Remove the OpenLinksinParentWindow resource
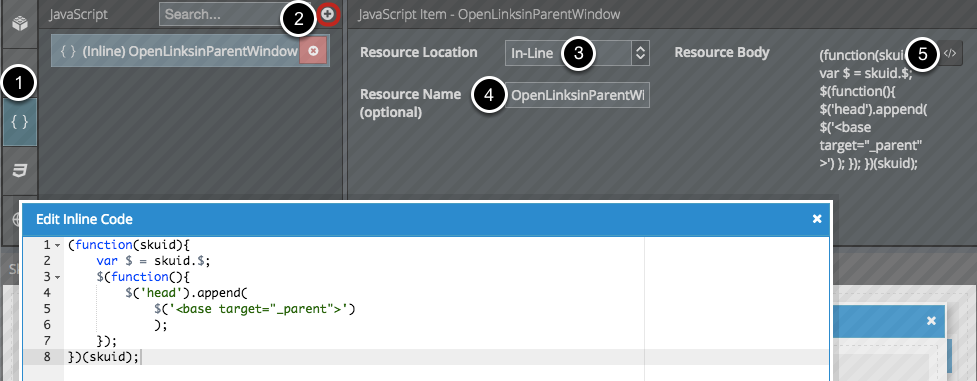 [x=313, y=51]
